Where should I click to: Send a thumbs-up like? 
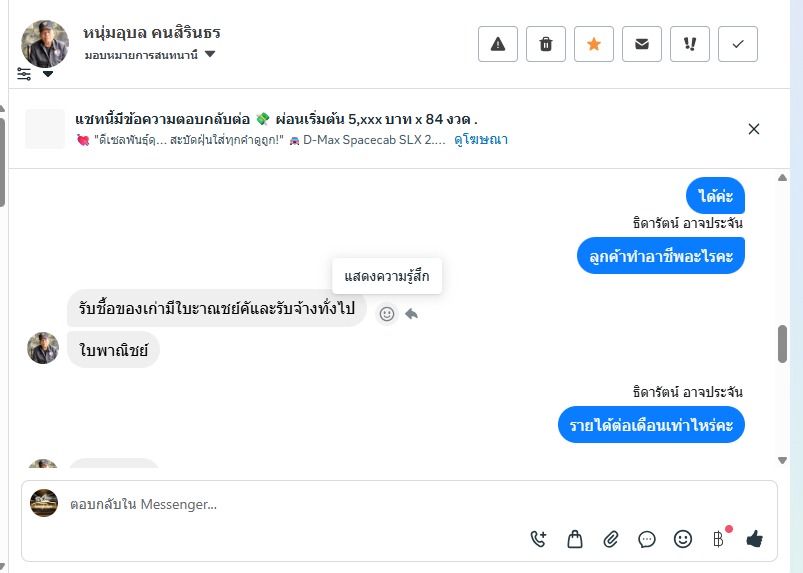[x=755, y=539]
